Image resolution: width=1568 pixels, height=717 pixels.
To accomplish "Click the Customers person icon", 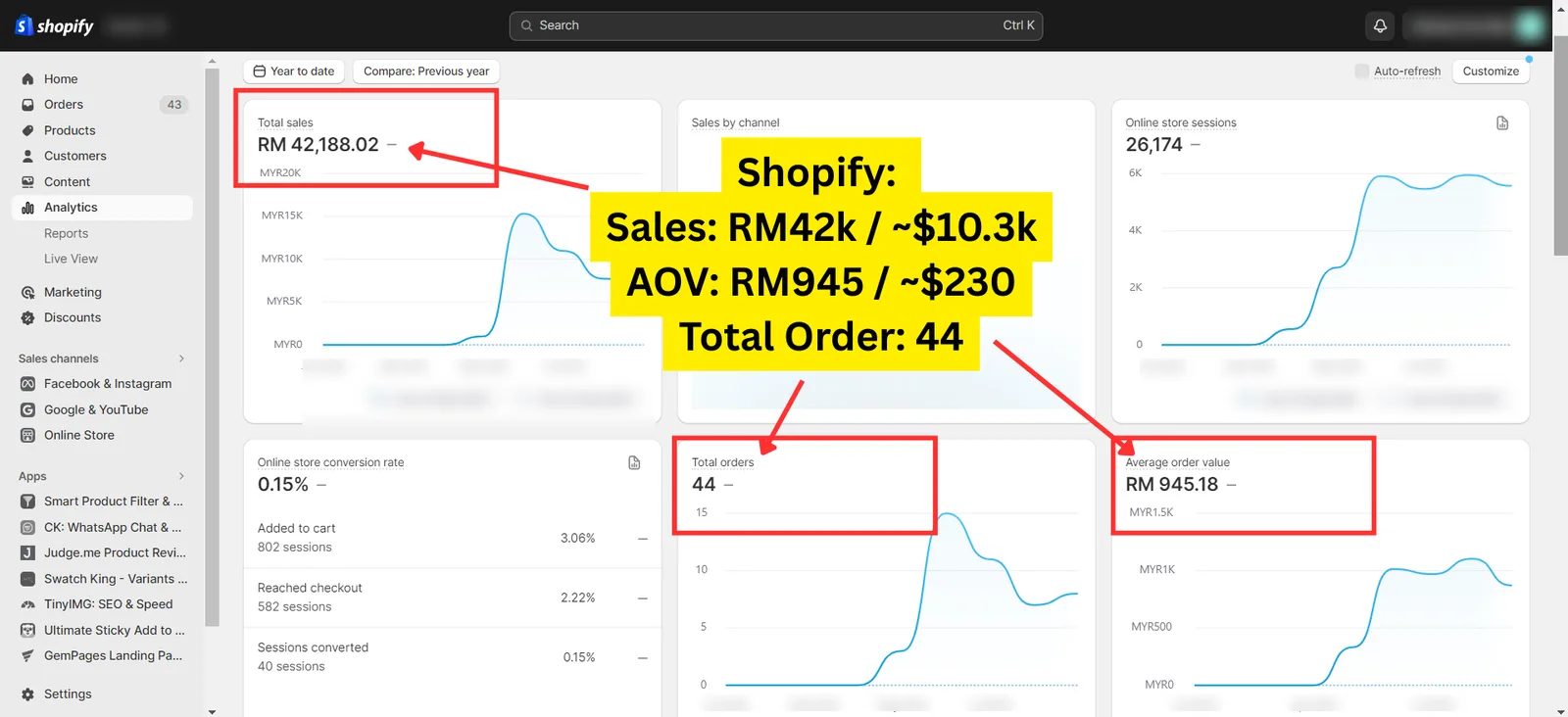I will [x=27, y=156].
